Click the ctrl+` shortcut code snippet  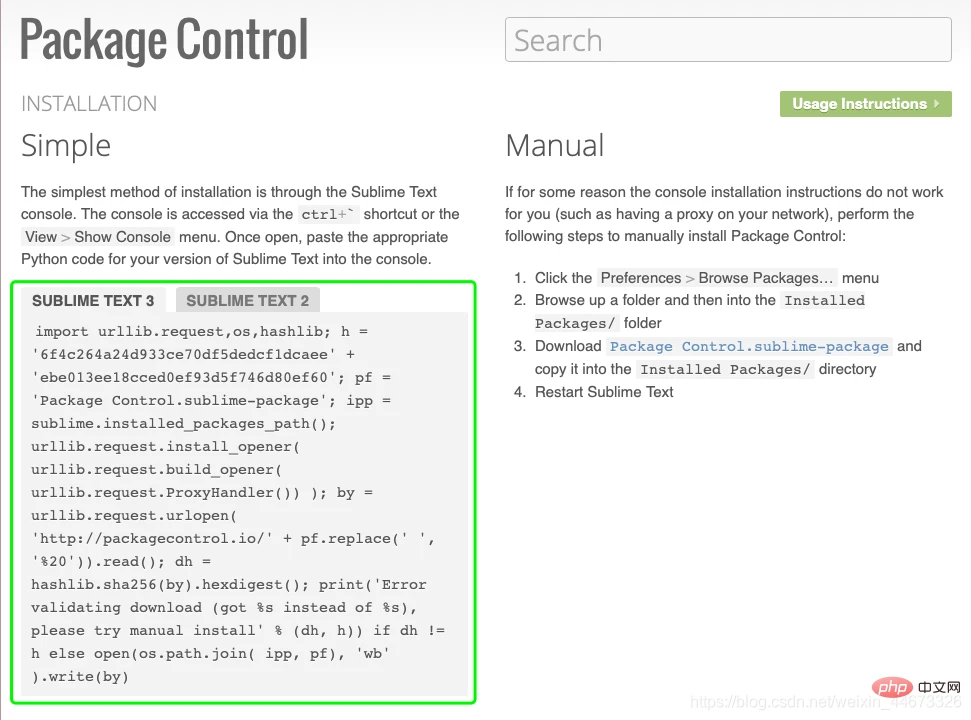click(328, 214)
